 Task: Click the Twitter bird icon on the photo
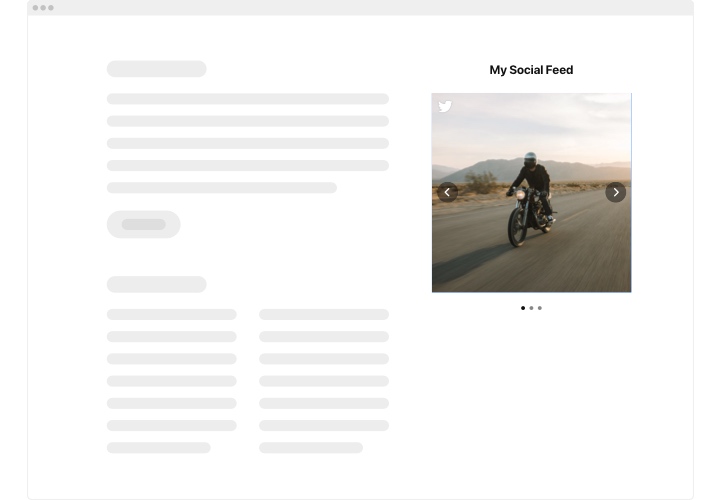[x=445, y=107]
